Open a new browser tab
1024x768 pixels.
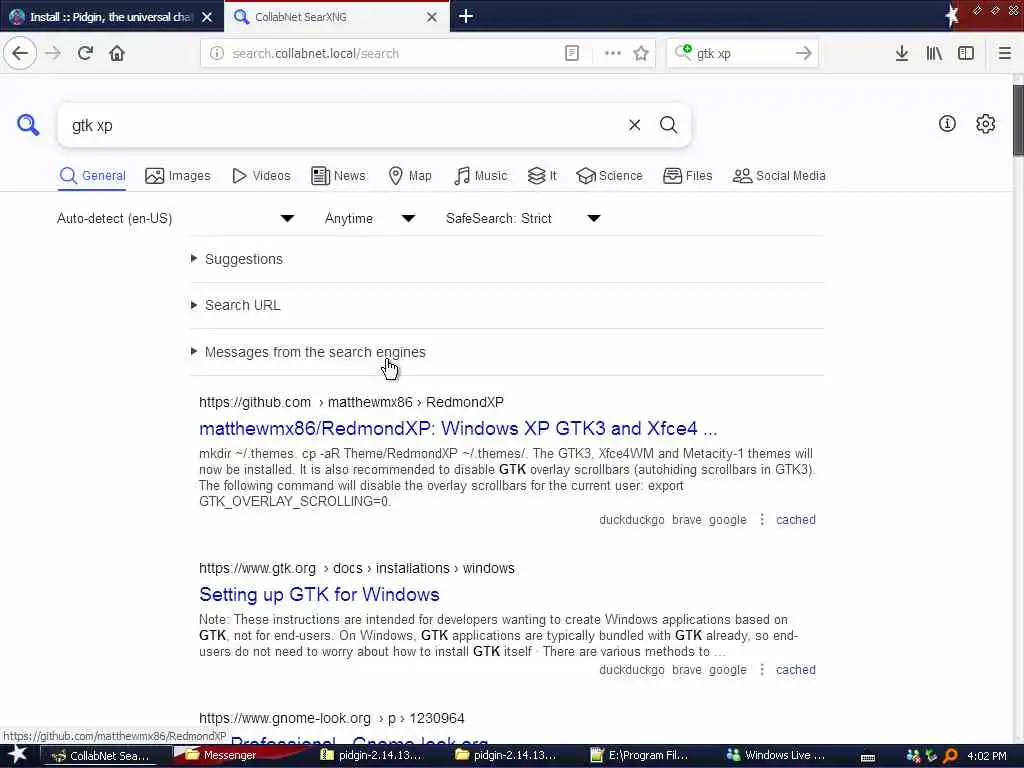[466, 16]
